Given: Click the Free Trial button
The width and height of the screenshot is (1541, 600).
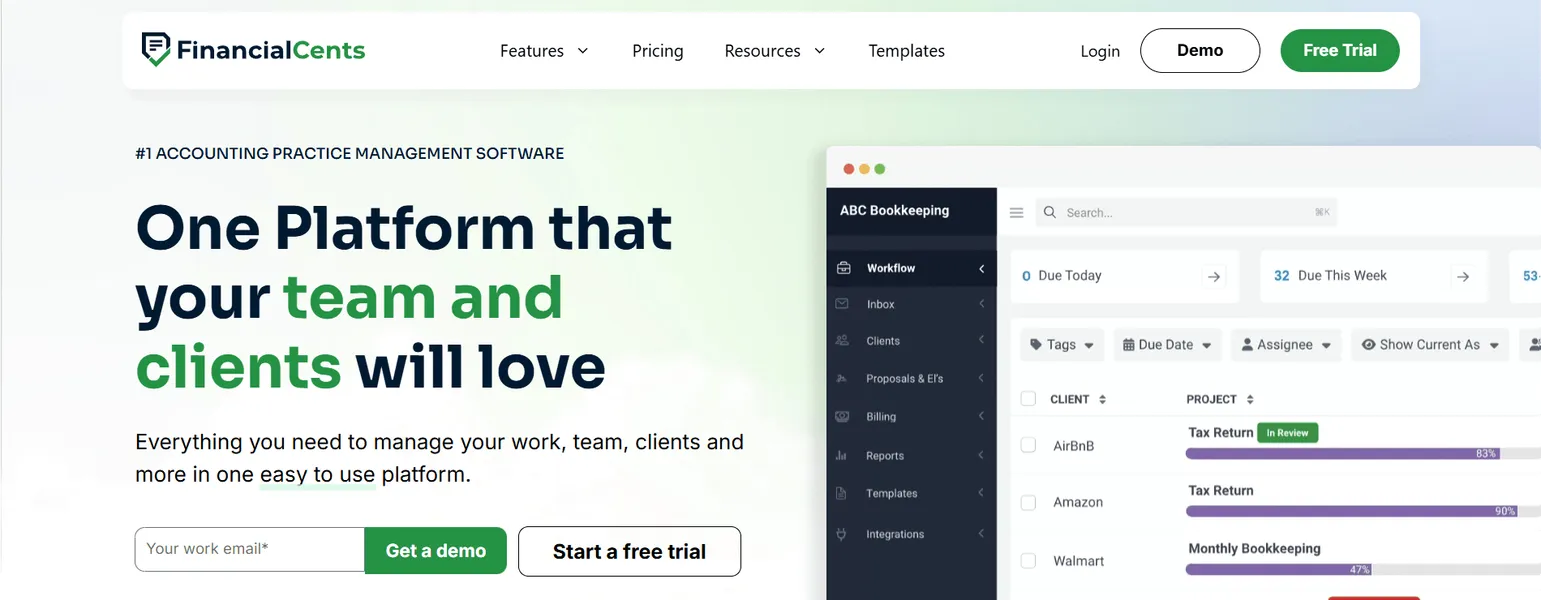Looking at the screenshot, I should [1340, 50].
